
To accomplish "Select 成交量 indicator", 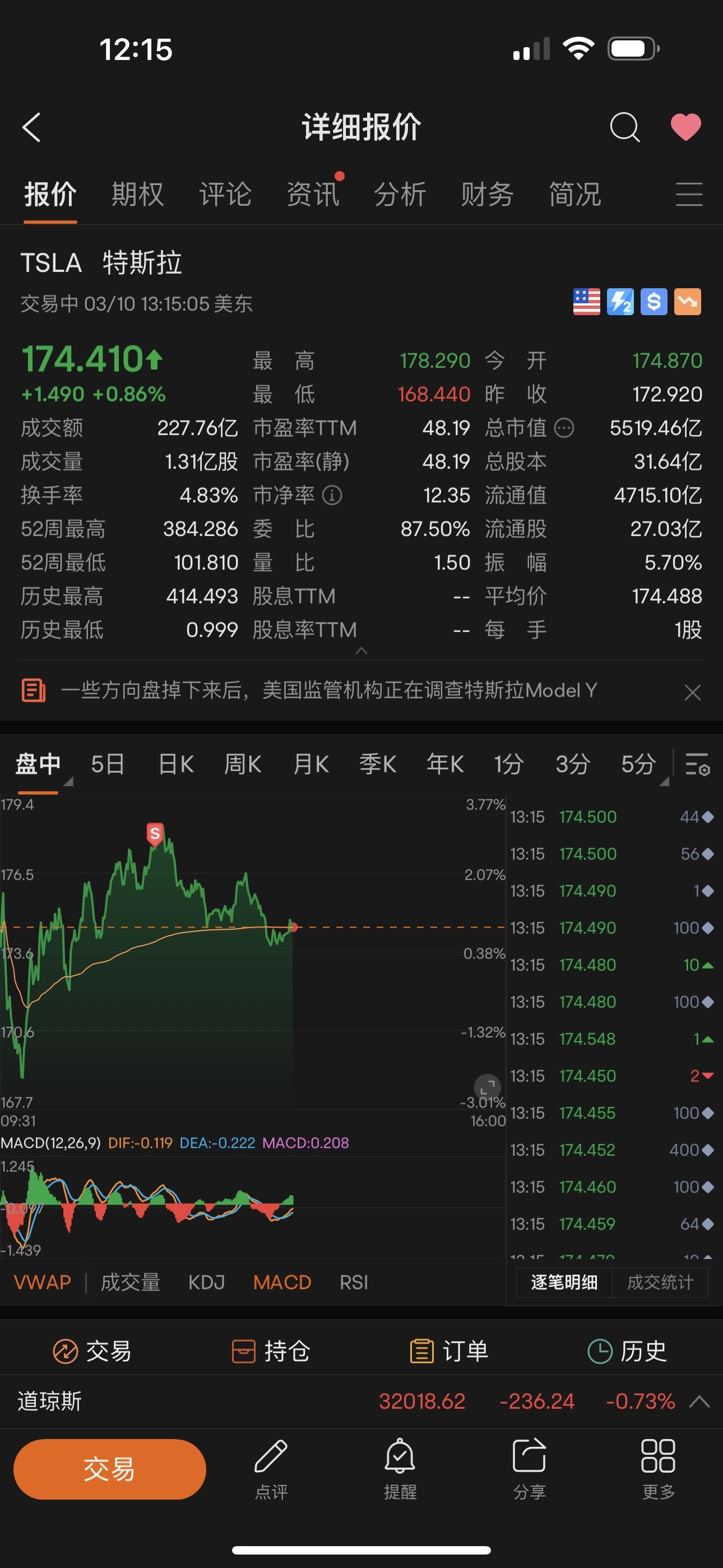I will point(130,1282).
